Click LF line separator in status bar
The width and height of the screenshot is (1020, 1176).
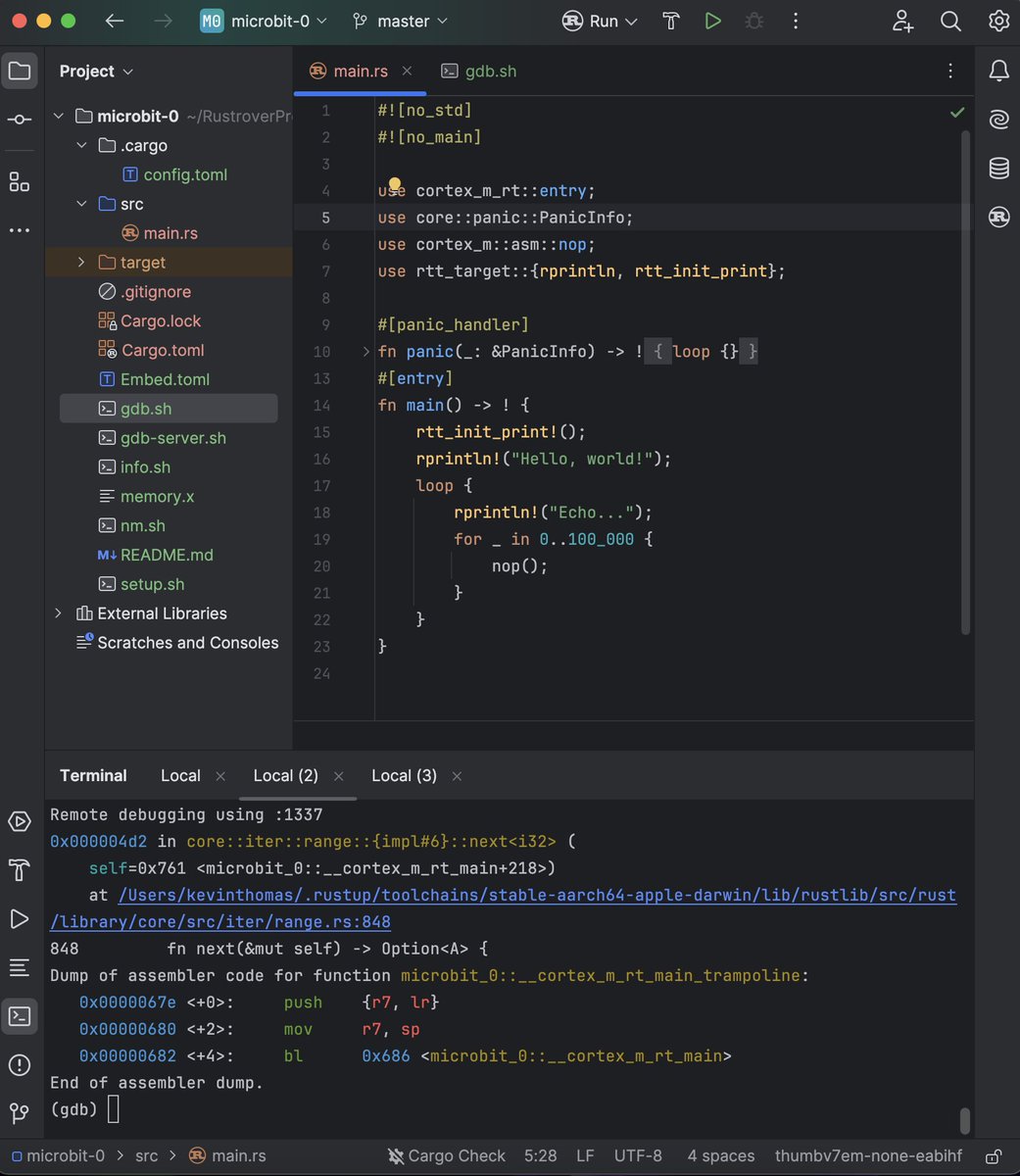click(585, 1156)
